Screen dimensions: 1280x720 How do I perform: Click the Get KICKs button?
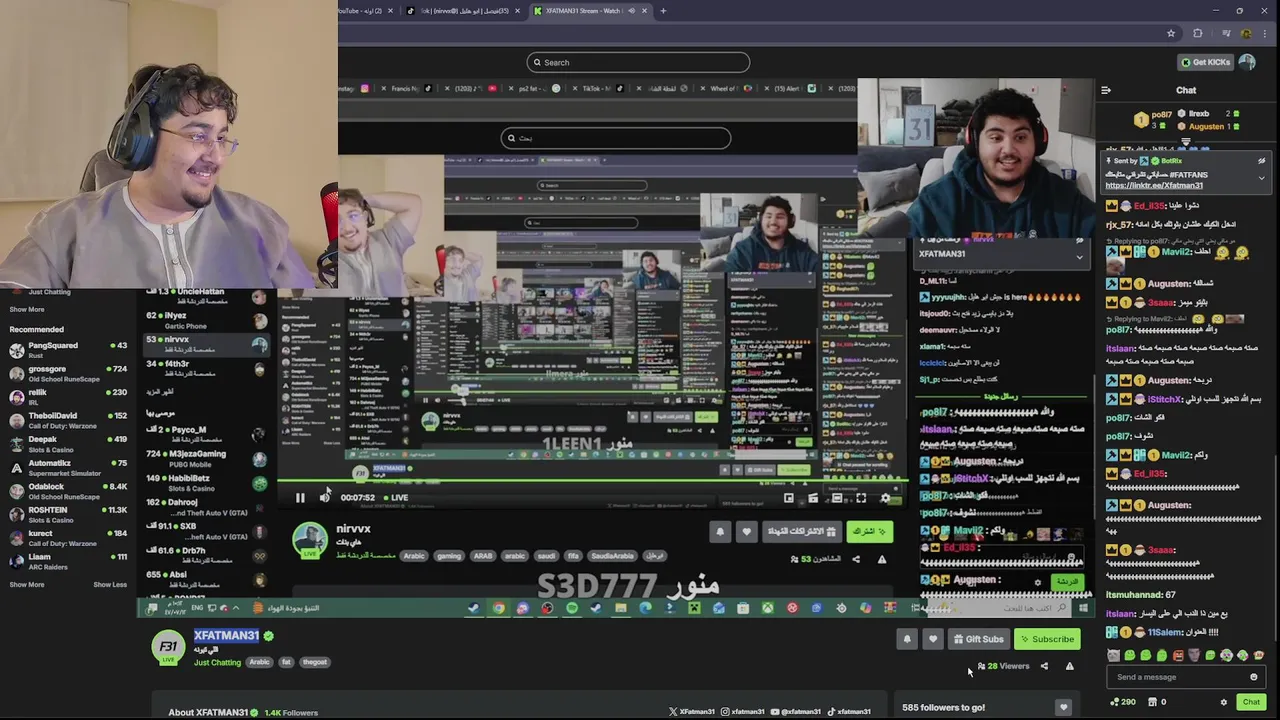1205,62
